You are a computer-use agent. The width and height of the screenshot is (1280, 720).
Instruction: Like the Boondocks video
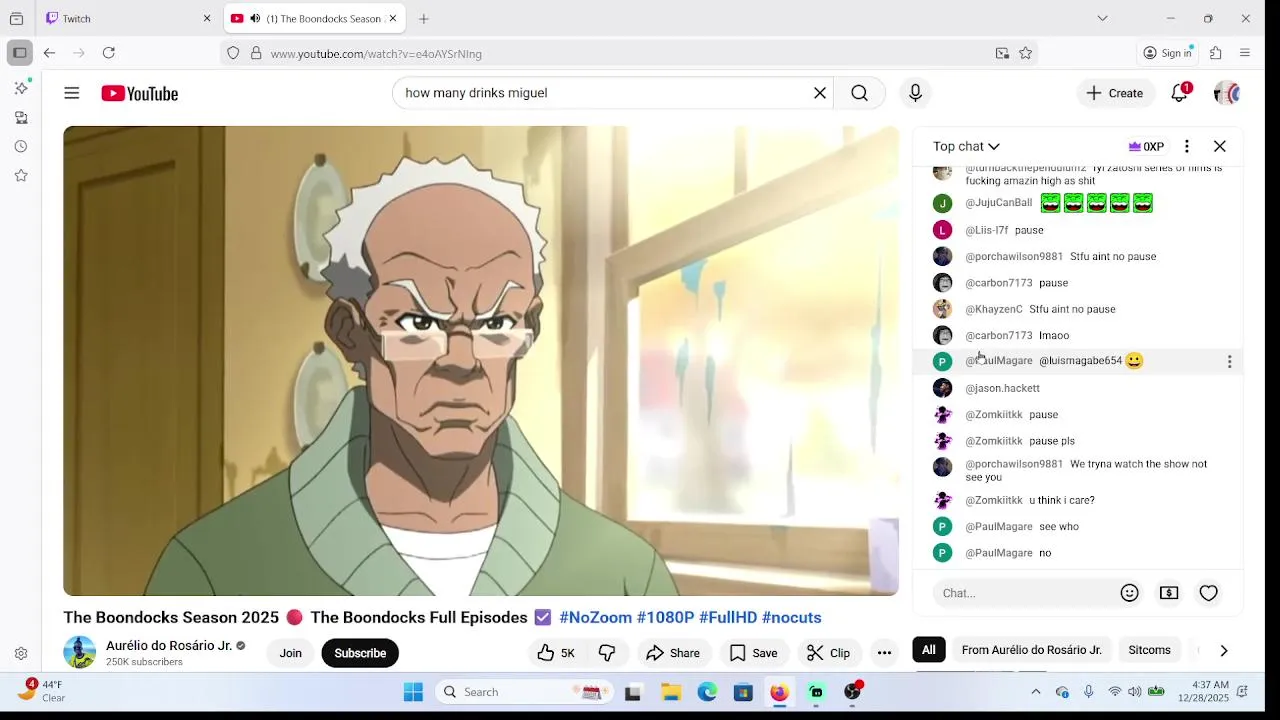pyautogui.click(x=556, y=653)
